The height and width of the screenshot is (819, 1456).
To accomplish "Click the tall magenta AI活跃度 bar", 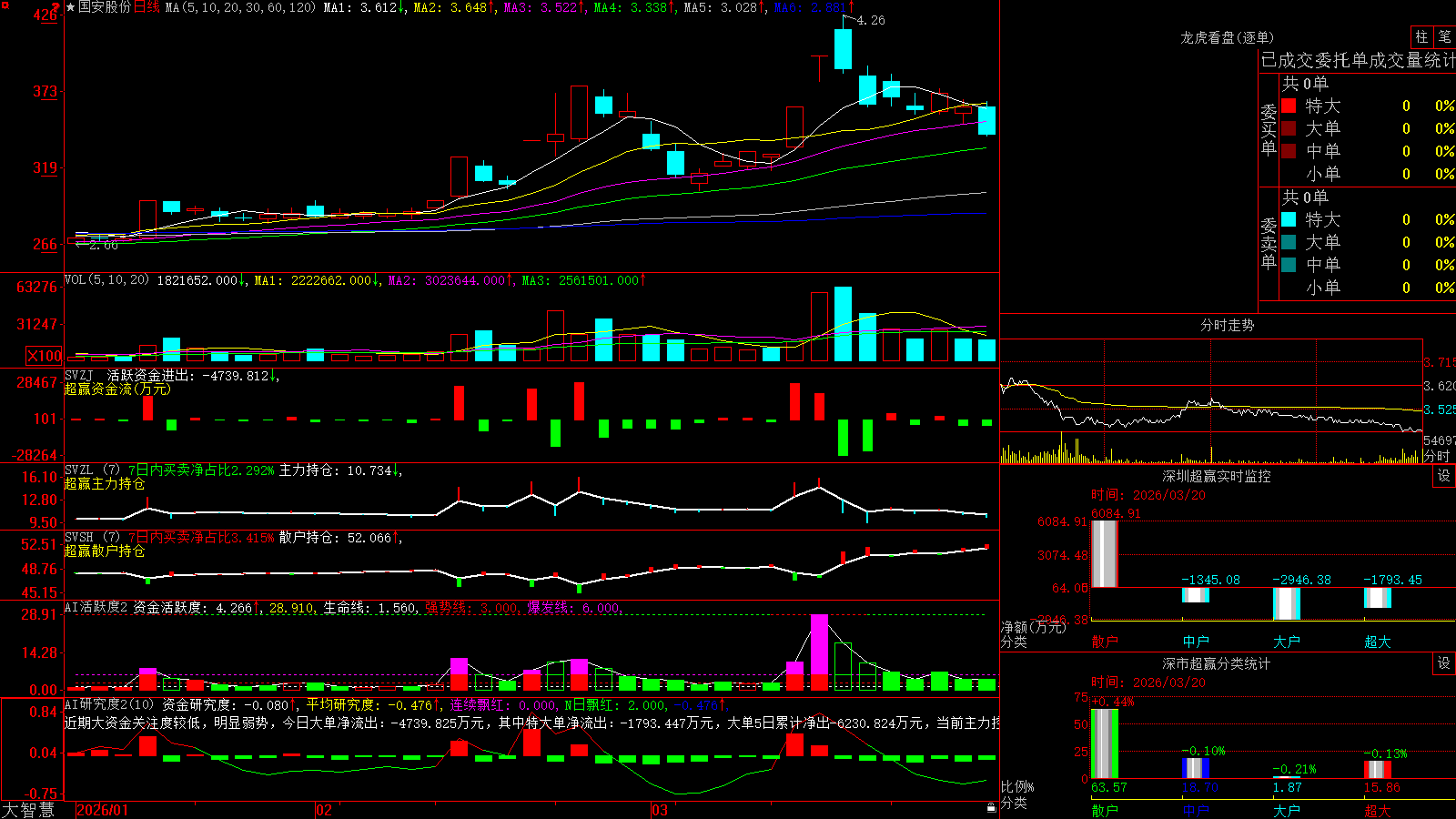I will 819,645.
